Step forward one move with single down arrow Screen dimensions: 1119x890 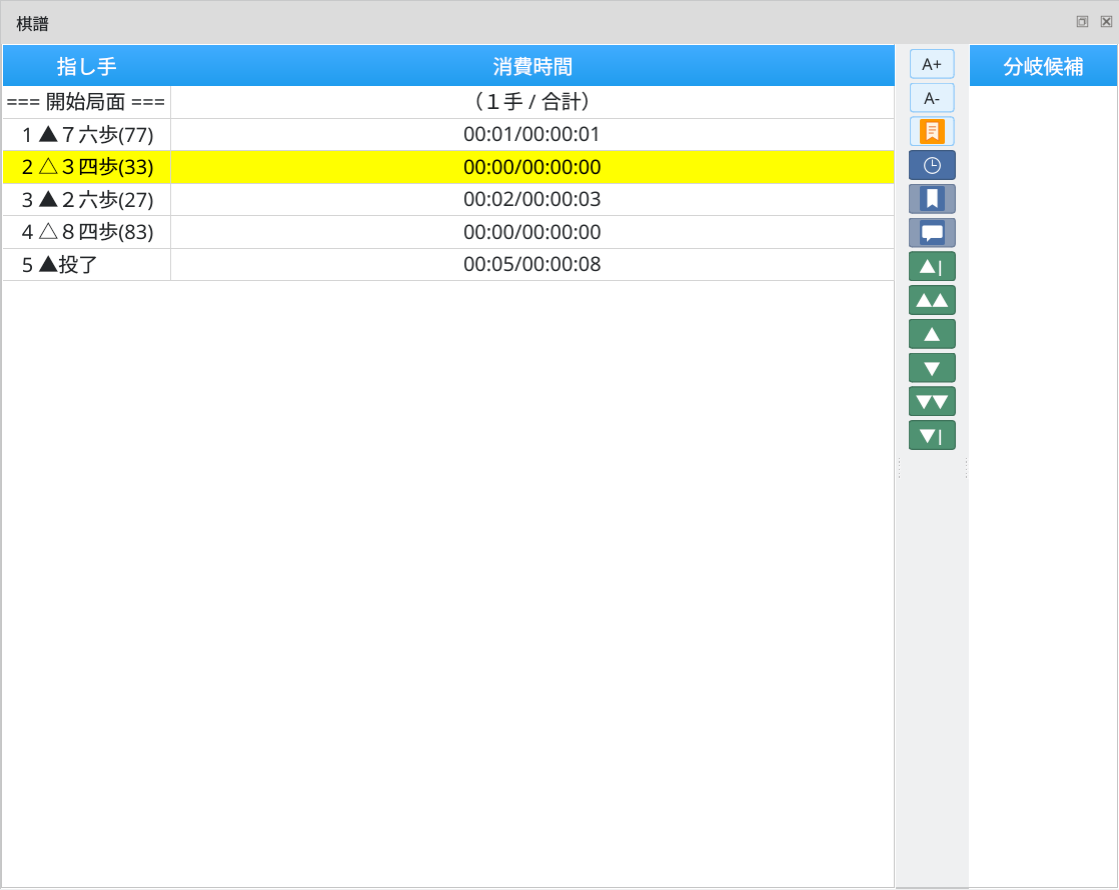point(931,368)
